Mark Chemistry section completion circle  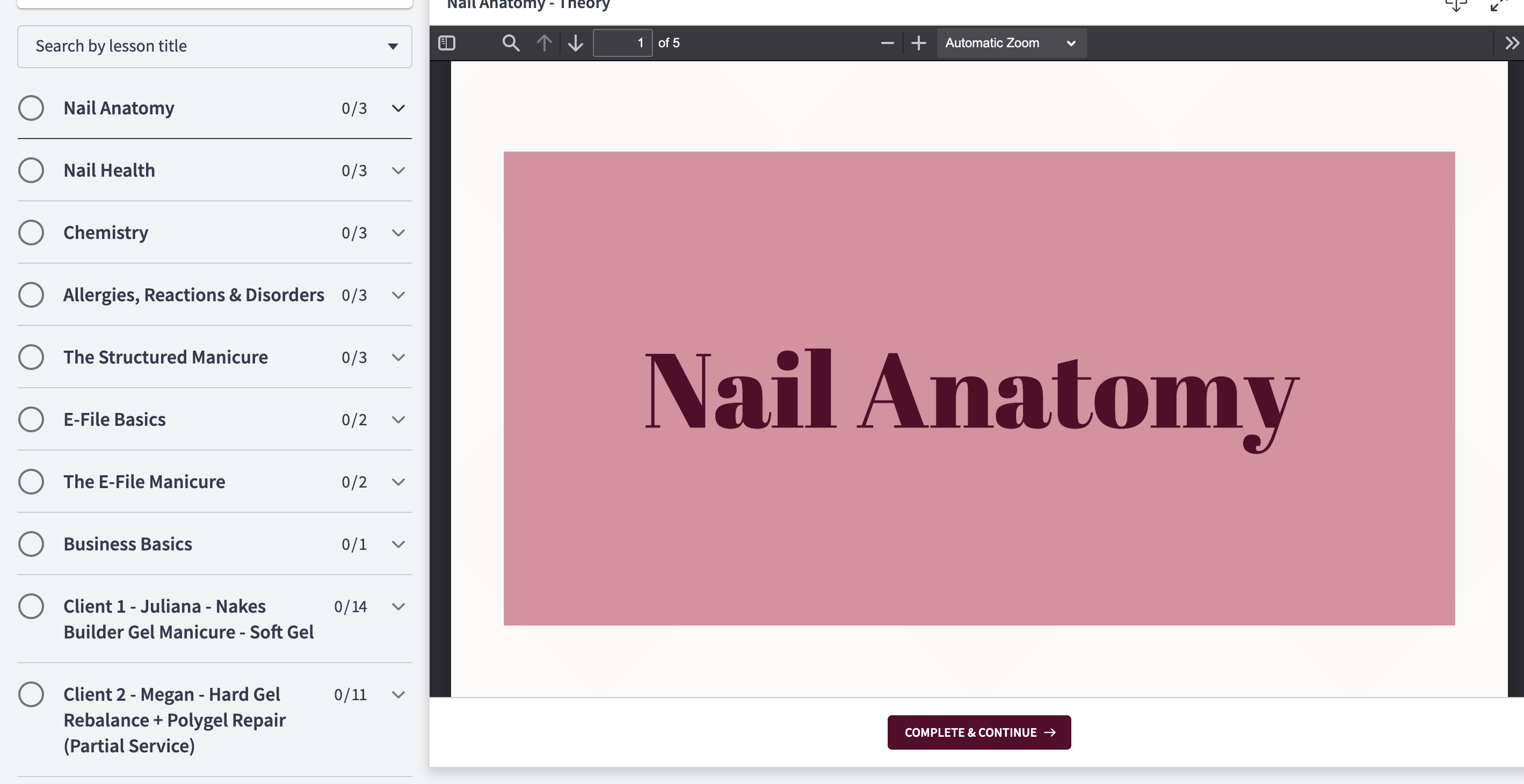click(x=31, y=233)
